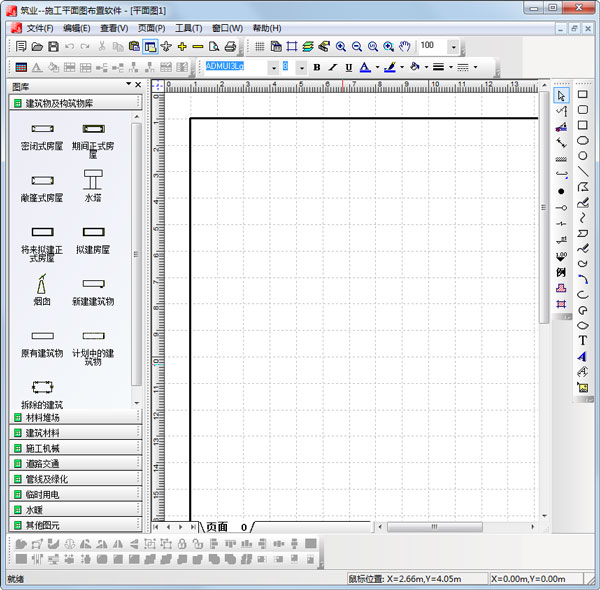This screenshot has height=590, width=600.
Task: Toggle Bold text formatting
Action: coord(317,67)
